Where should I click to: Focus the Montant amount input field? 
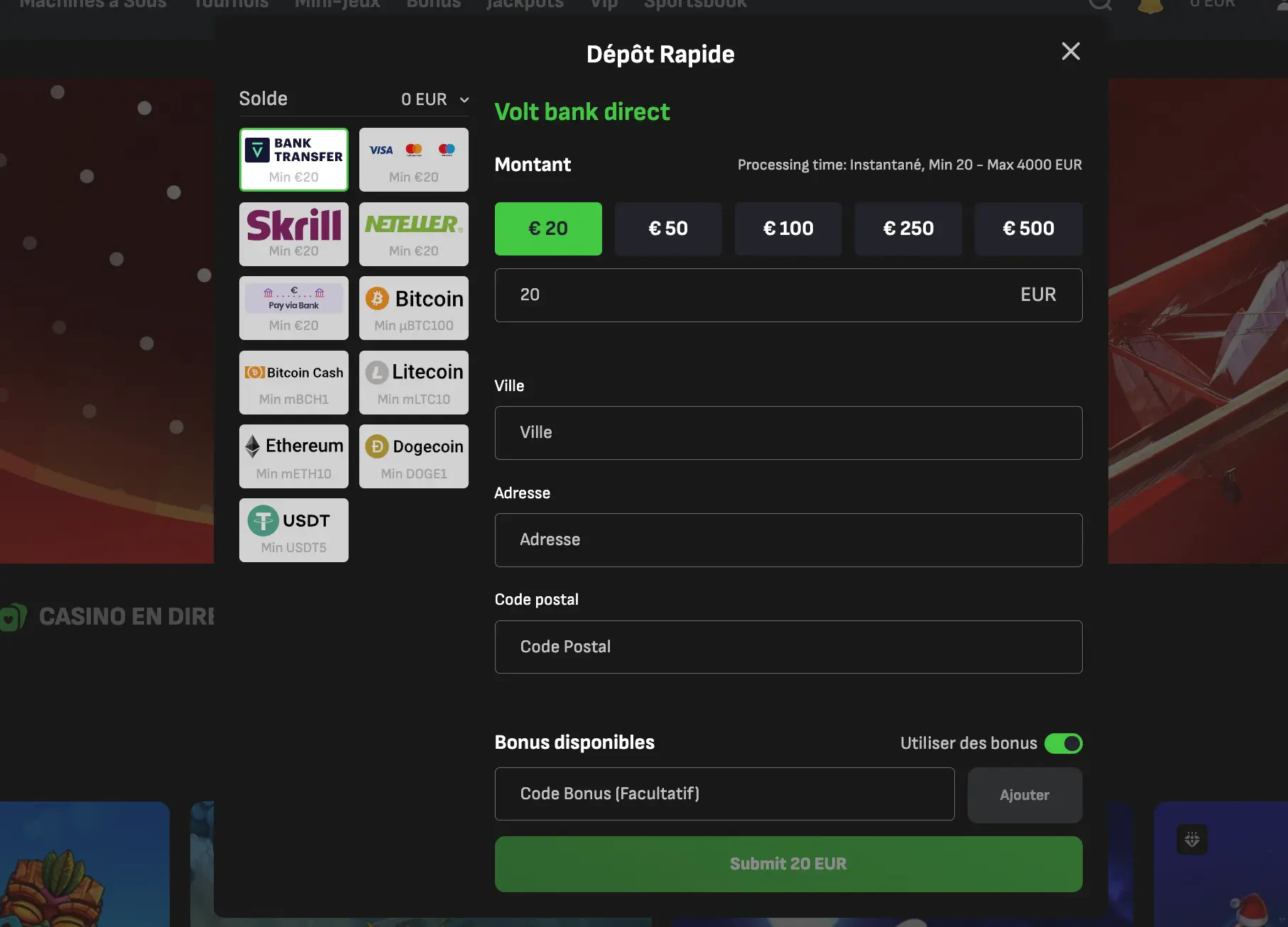pos(788,295)
